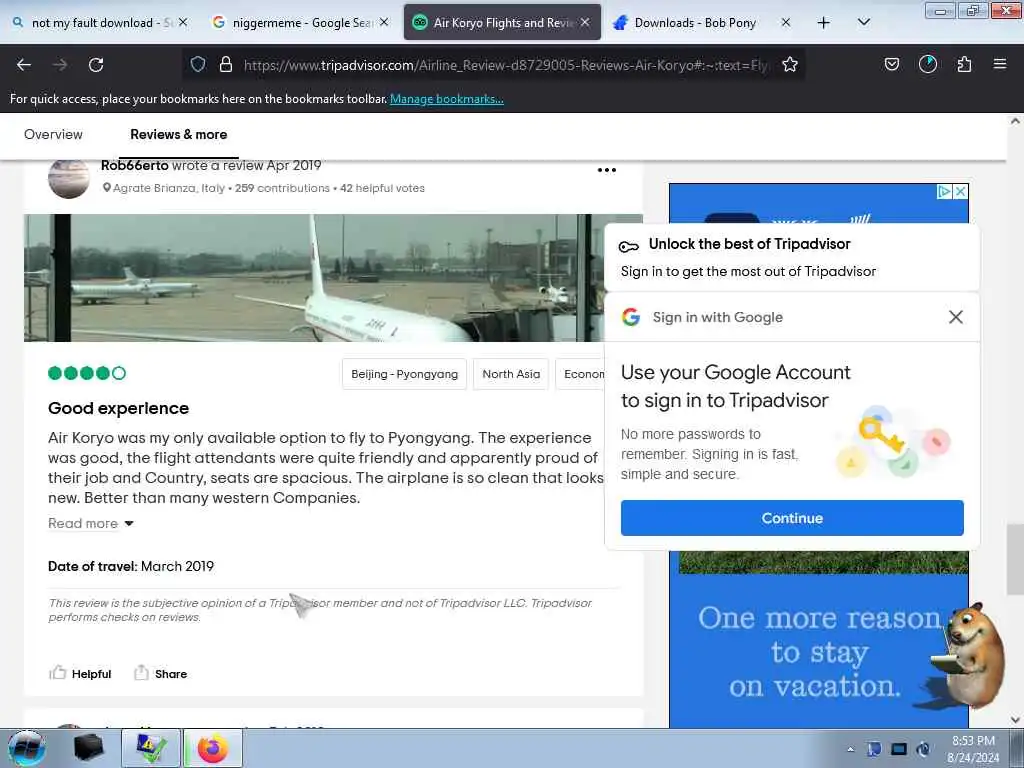Click the rating bubbles of the review
The width and height of the screenshot is (1024, 768).
click(87, 374)
